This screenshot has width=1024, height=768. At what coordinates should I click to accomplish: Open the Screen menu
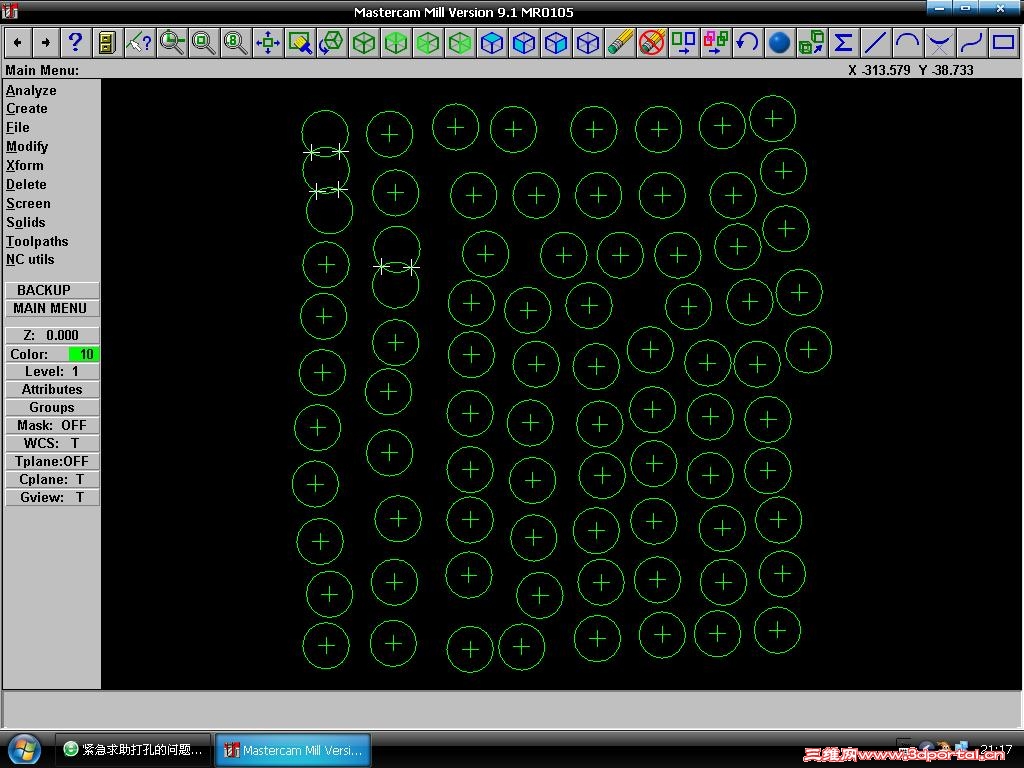pos(28,203)
